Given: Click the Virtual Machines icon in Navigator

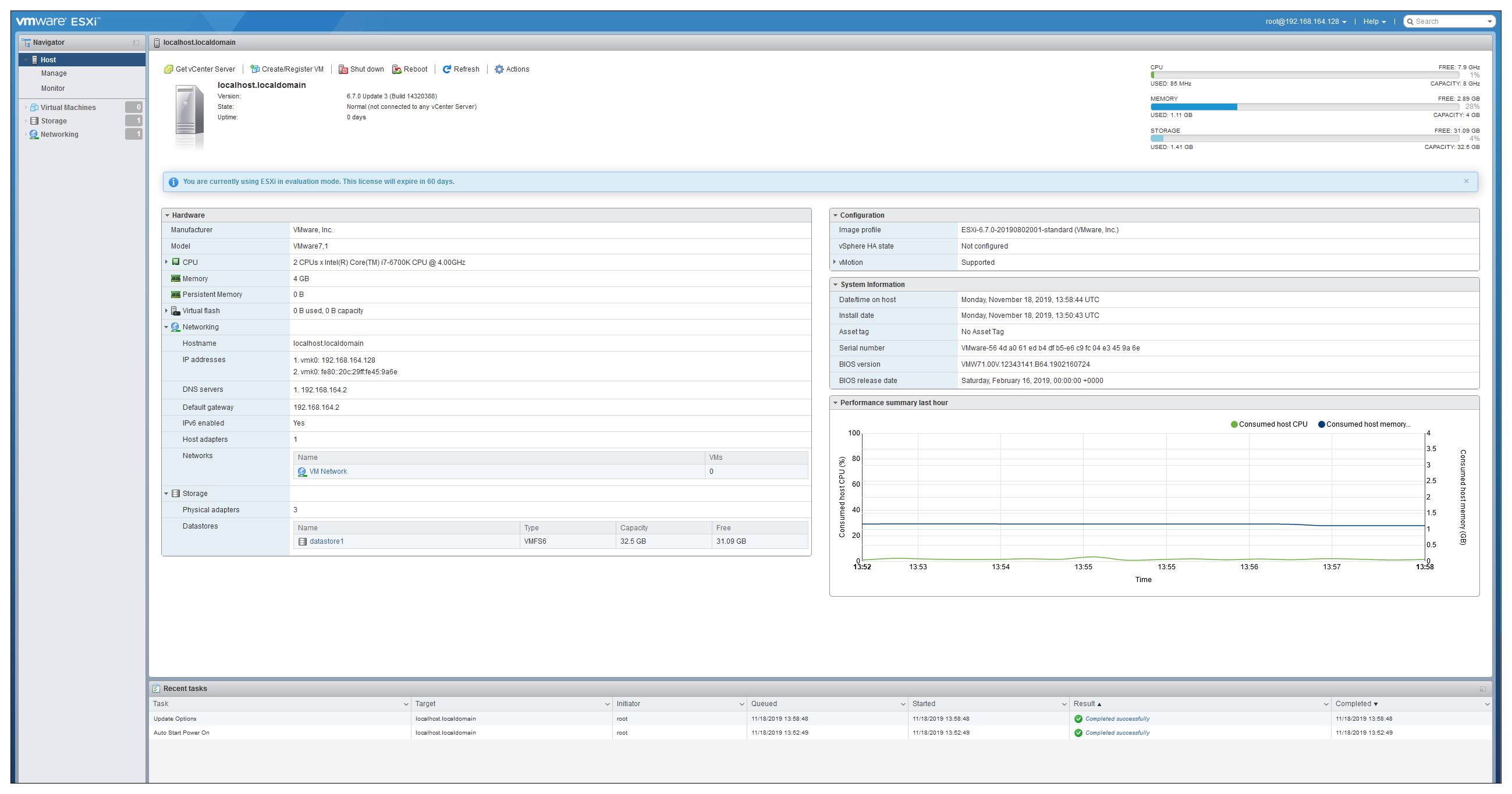Looking at the screenshot, I should [34, 108].
